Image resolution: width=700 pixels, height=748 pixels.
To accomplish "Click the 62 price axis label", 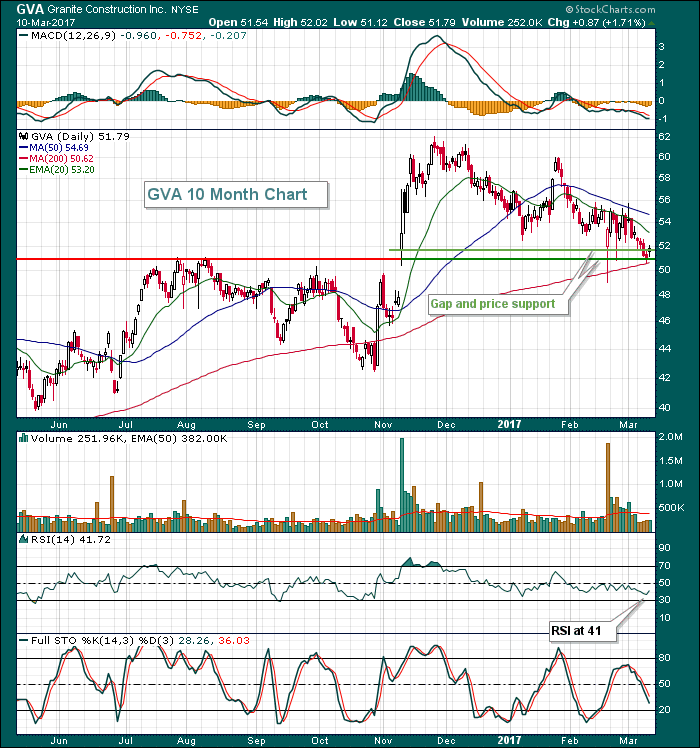I will [x=664, y=136].
